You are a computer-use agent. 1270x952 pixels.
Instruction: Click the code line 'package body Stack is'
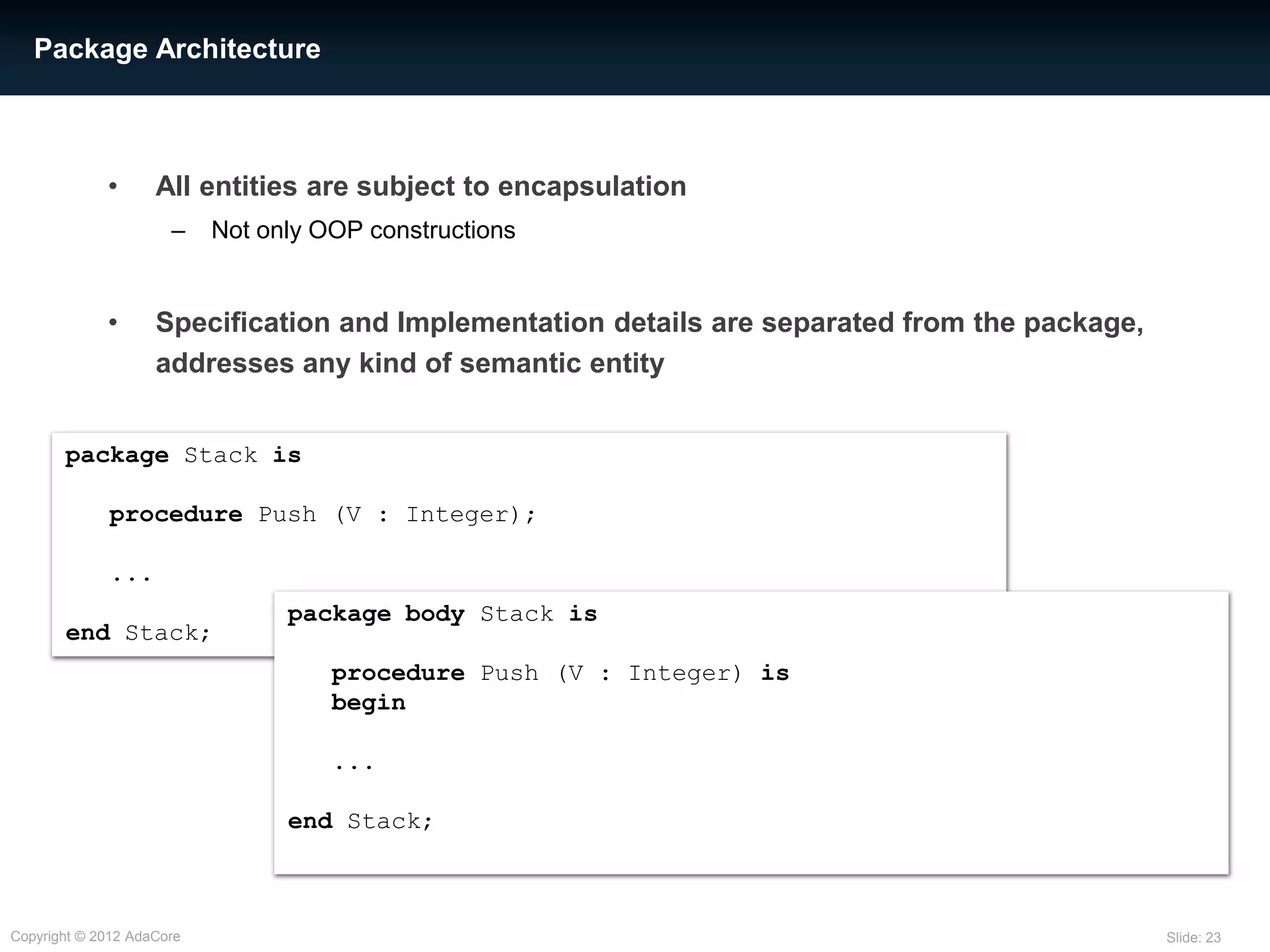click(442, 614)
